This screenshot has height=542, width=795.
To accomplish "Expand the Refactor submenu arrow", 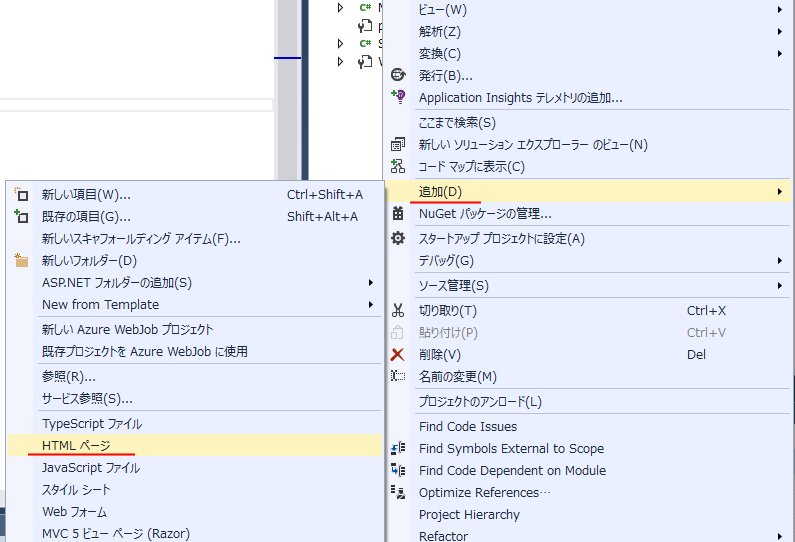I will tap(780, 536).
